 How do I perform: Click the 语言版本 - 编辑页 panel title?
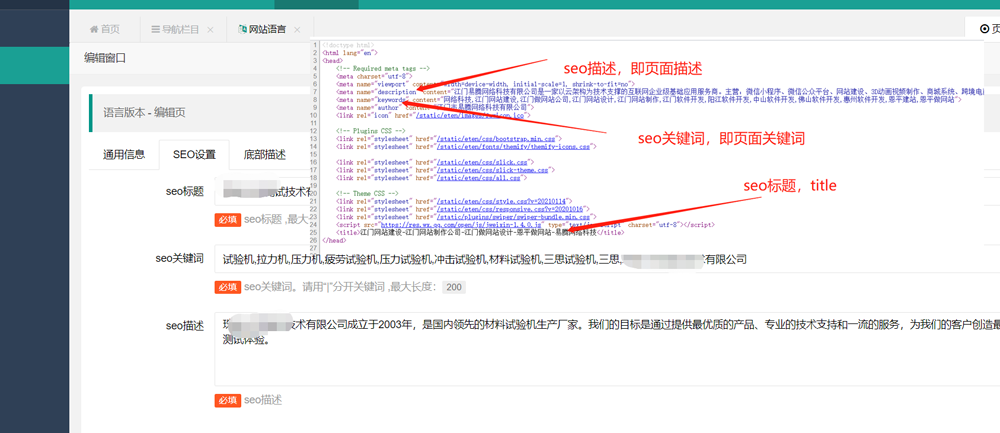(144, 113)
